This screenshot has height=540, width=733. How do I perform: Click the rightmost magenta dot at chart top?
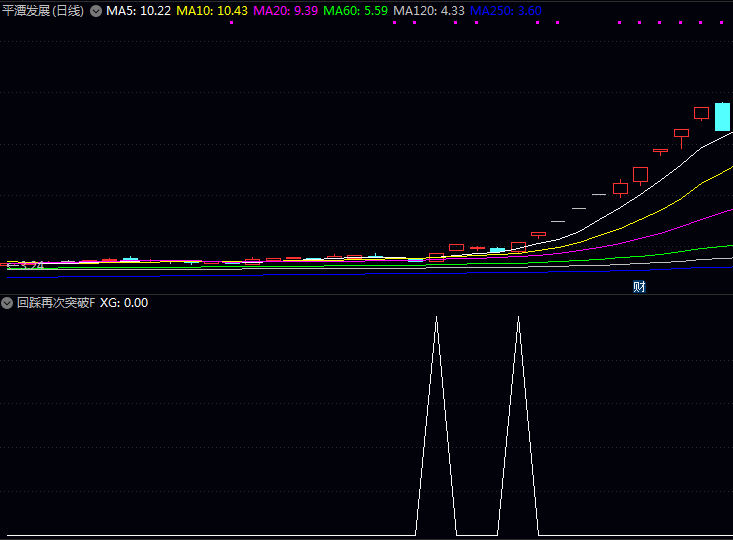[722, 22]
